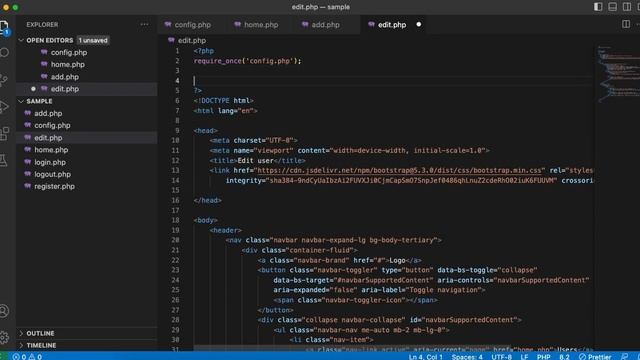Click Prettier status bar item
This screenshot has width=640, height=360.
point(595,356)
